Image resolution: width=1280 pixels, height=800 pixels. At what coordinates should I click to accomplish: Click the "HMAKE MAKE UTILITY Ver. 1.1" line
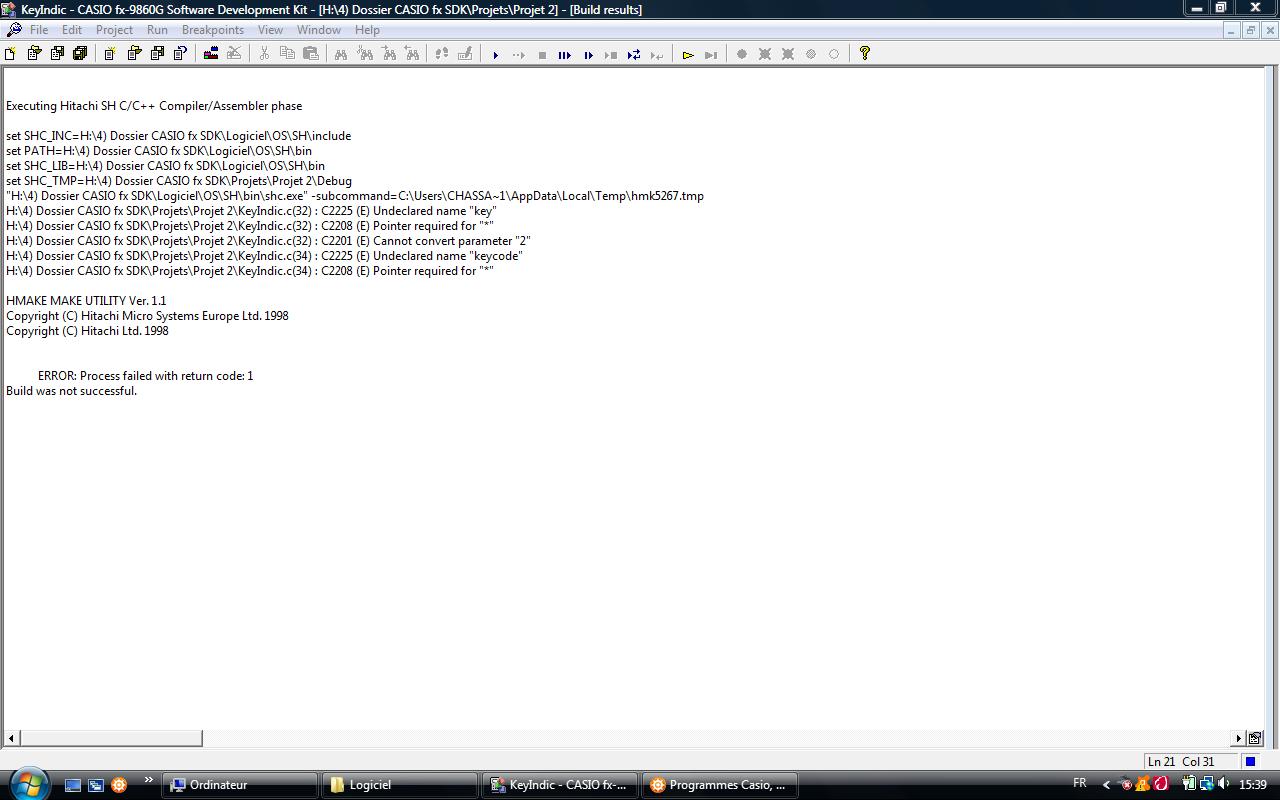[x=86, y=301]
